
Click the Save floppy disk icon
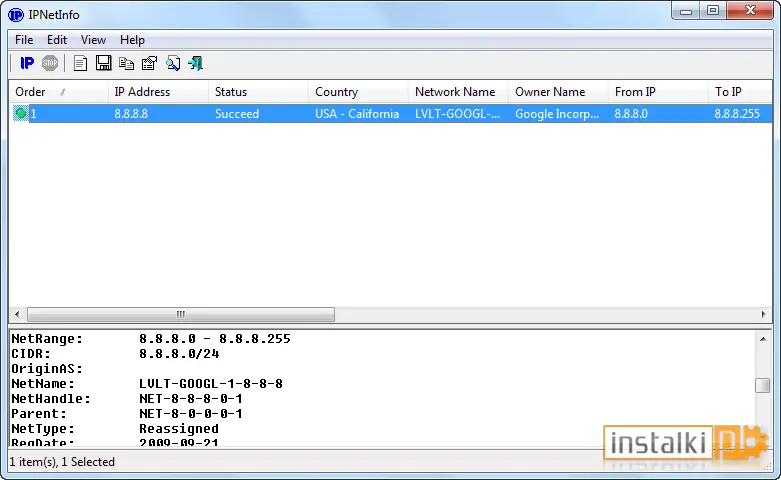104,63
